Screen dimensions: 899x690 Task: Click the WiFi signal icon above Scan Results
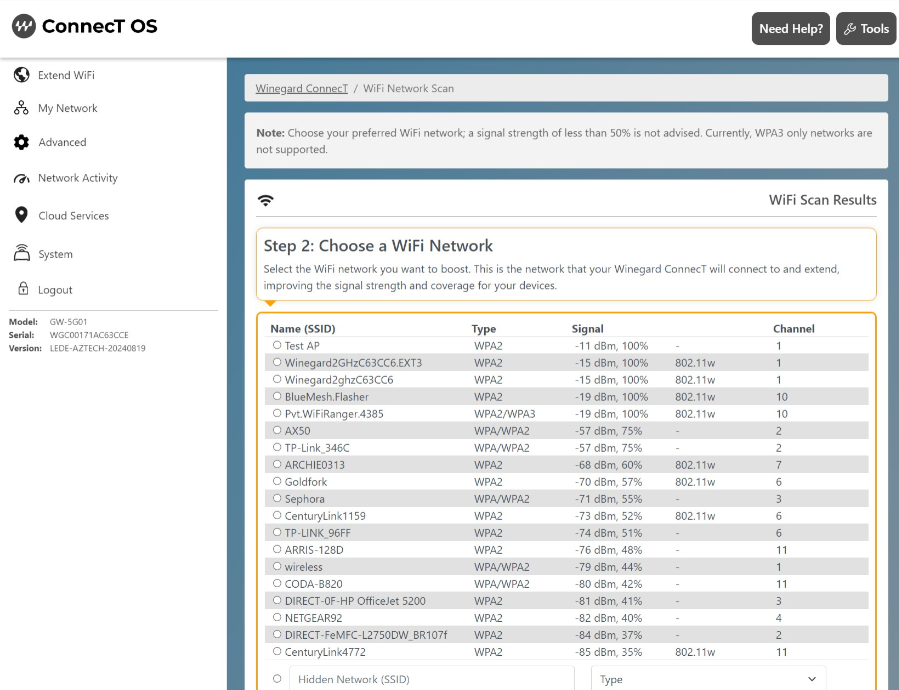[x=266, y=198]
